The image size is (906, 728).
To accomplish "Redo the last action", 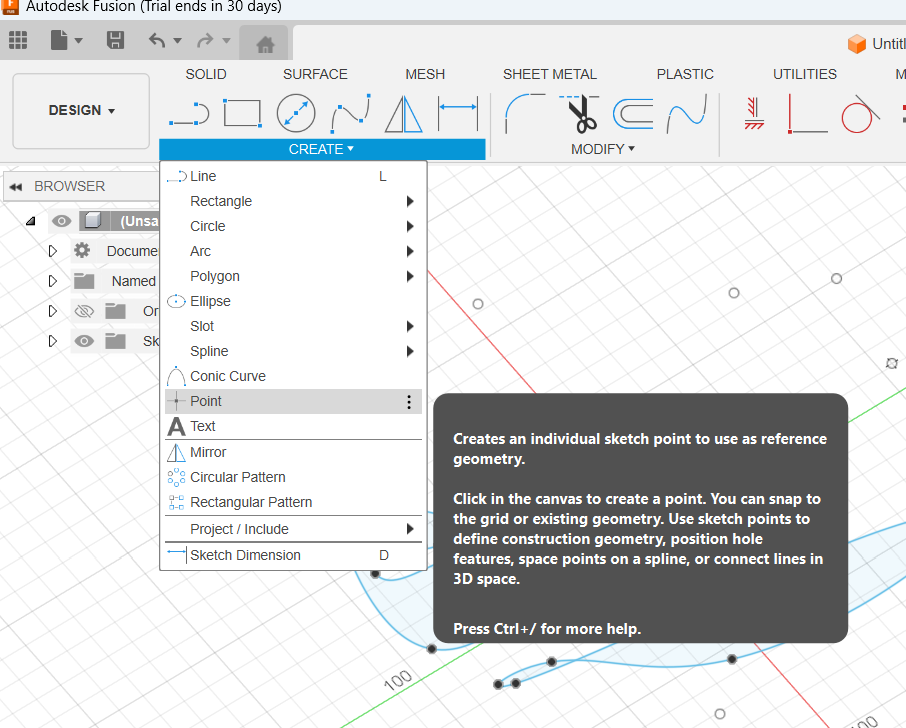I will [x=206, y=40].
